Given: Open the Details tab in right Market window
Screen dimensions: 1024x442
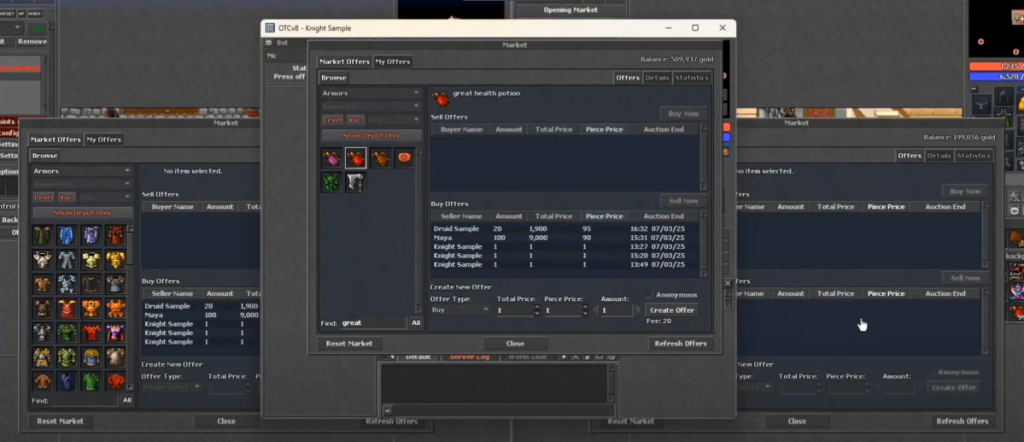Looking at the screenshot, I should tap(939, 155).
